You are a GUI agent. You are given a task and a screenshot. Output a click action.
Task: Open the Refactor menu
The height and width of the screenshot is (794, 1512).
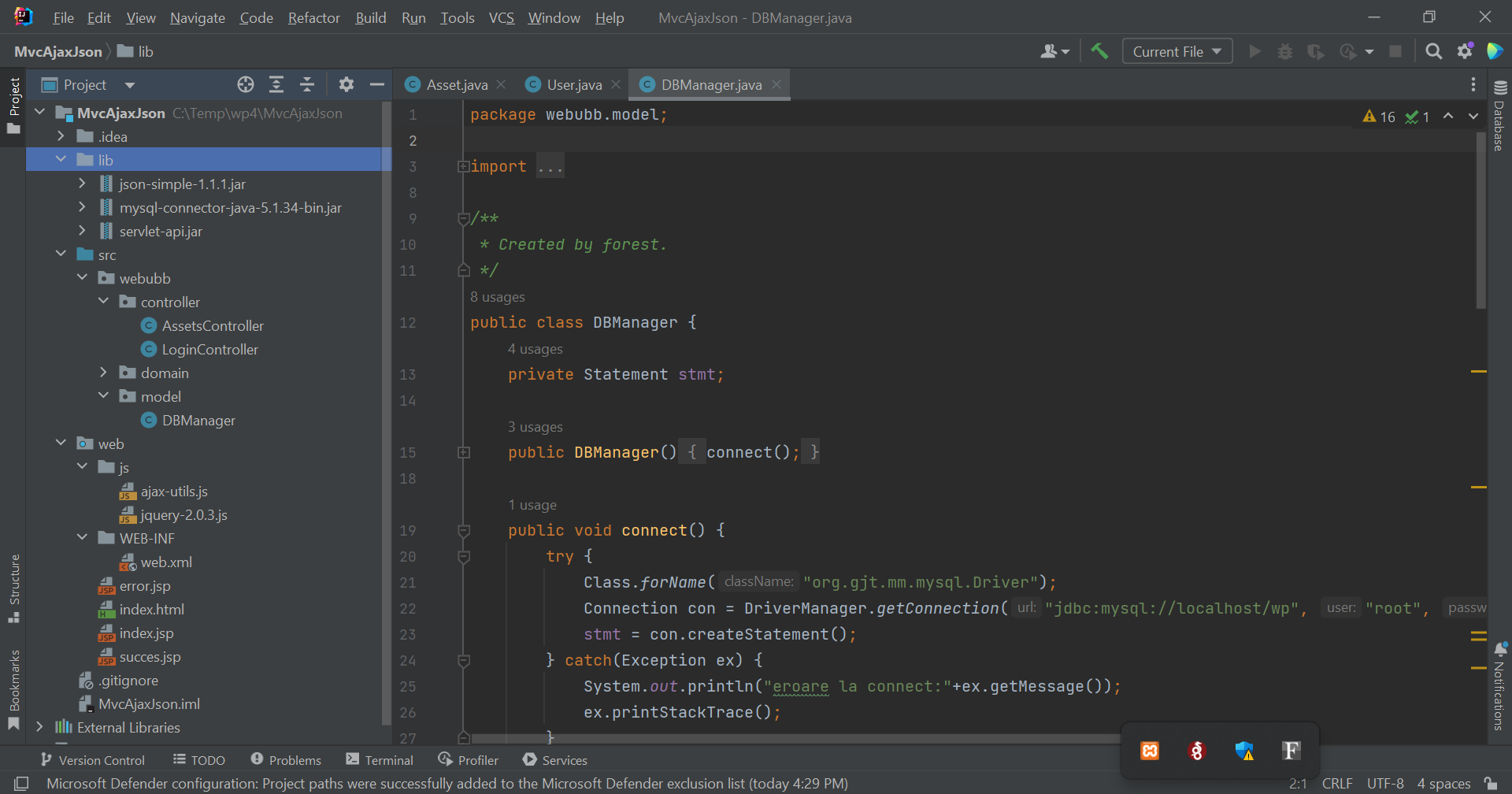(313, 17)
